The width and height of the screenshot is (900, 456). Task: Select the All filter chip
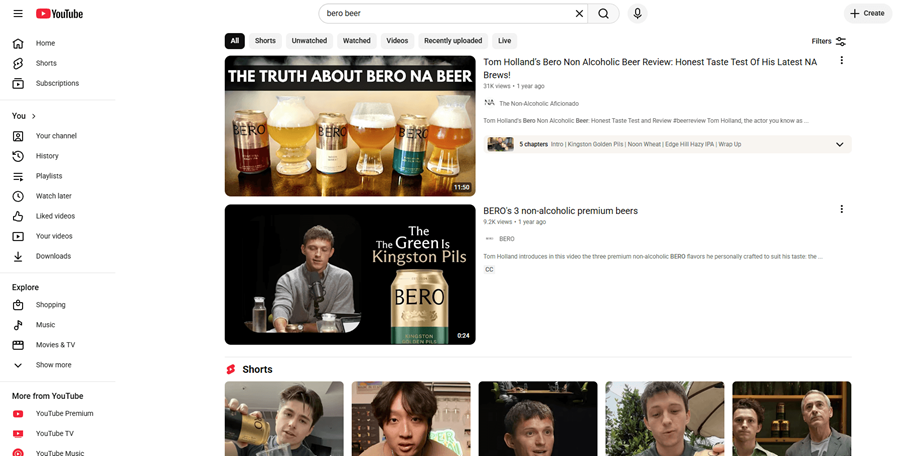click(235, 41)
